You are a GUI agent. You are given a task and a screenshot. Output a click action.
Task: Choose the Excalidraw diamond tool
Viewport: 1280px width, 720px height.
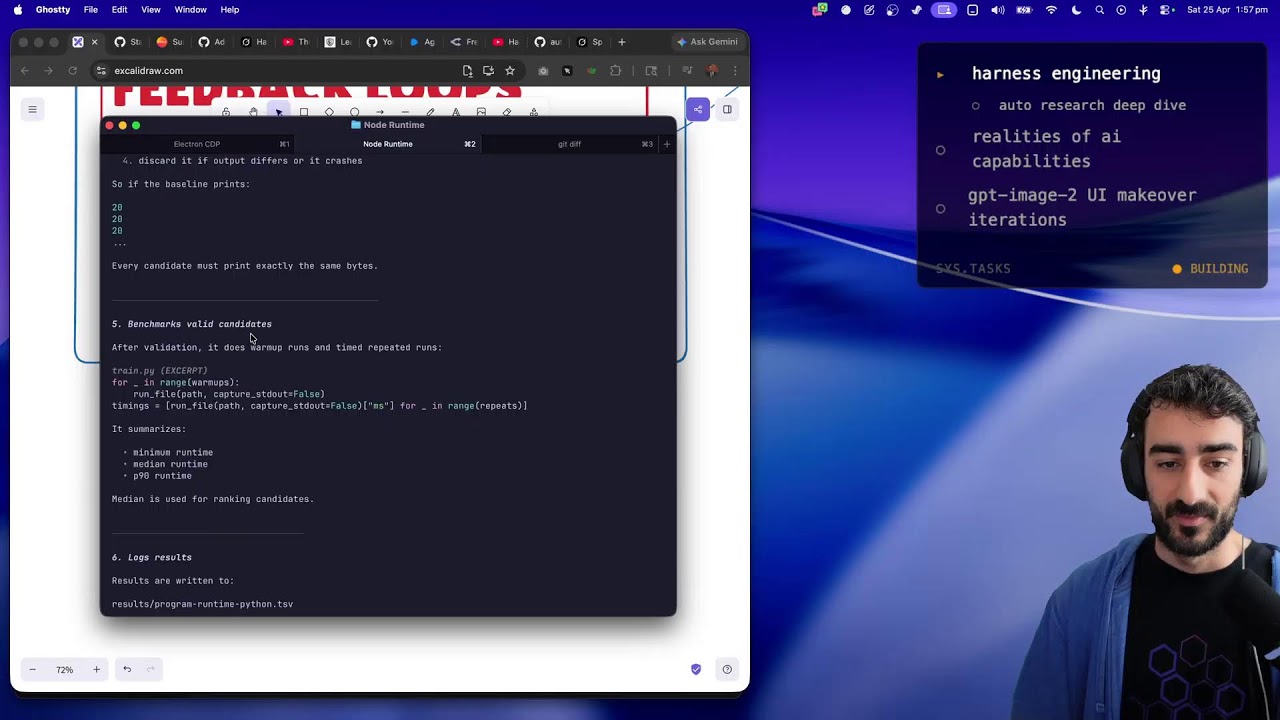coord(329,112)
